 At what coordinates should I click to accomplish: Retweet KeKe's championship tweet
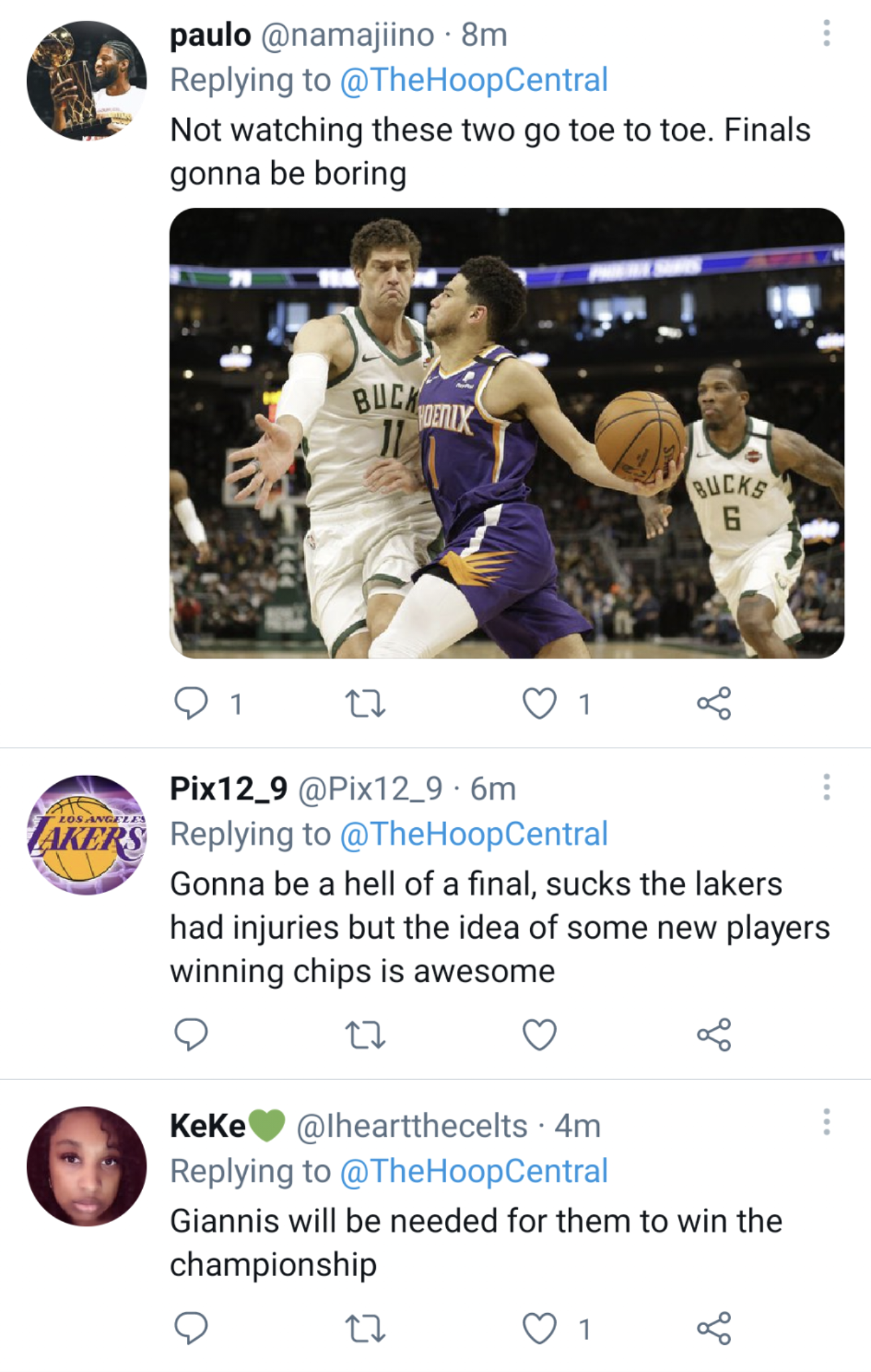(x=364, y=1328)
